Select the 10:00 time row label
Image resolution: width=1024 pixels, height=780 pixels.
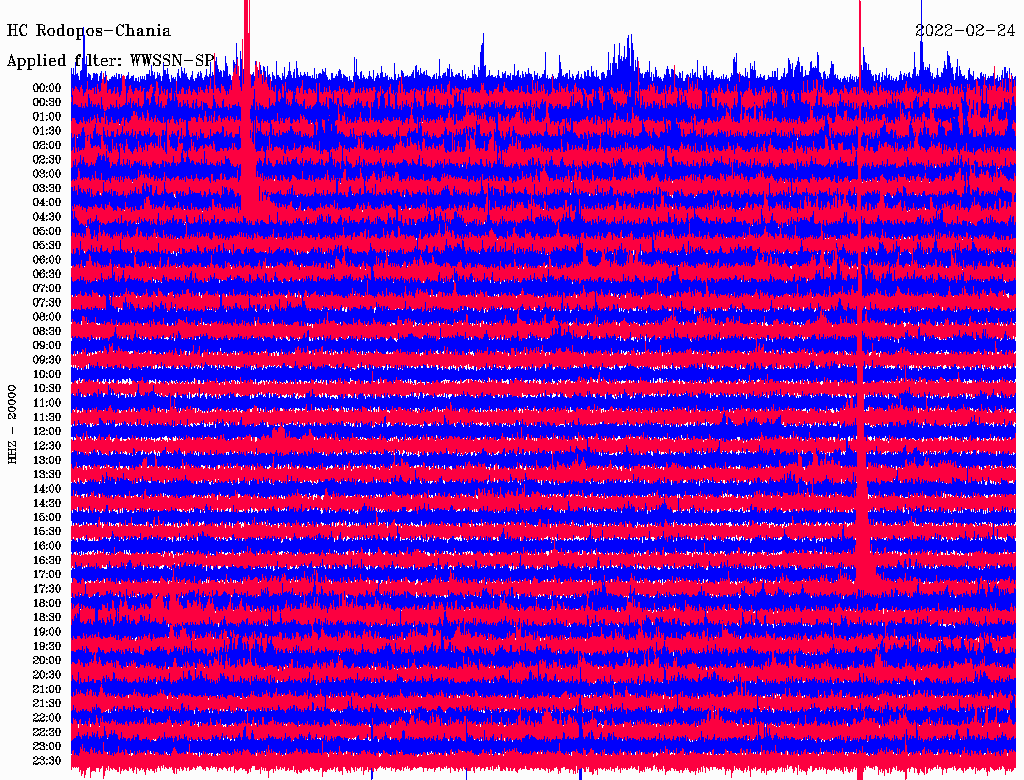(x=47, y=374)
